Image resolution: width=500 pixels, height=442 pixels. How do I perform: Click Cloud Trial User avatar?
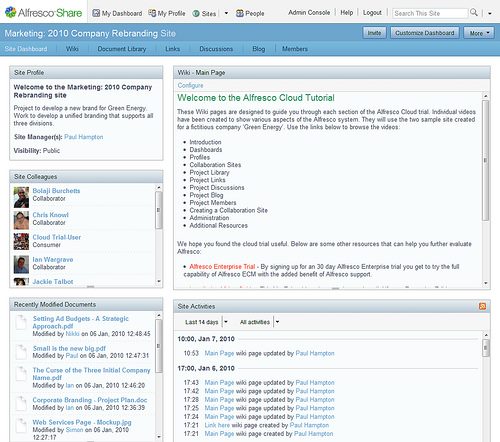21,241
